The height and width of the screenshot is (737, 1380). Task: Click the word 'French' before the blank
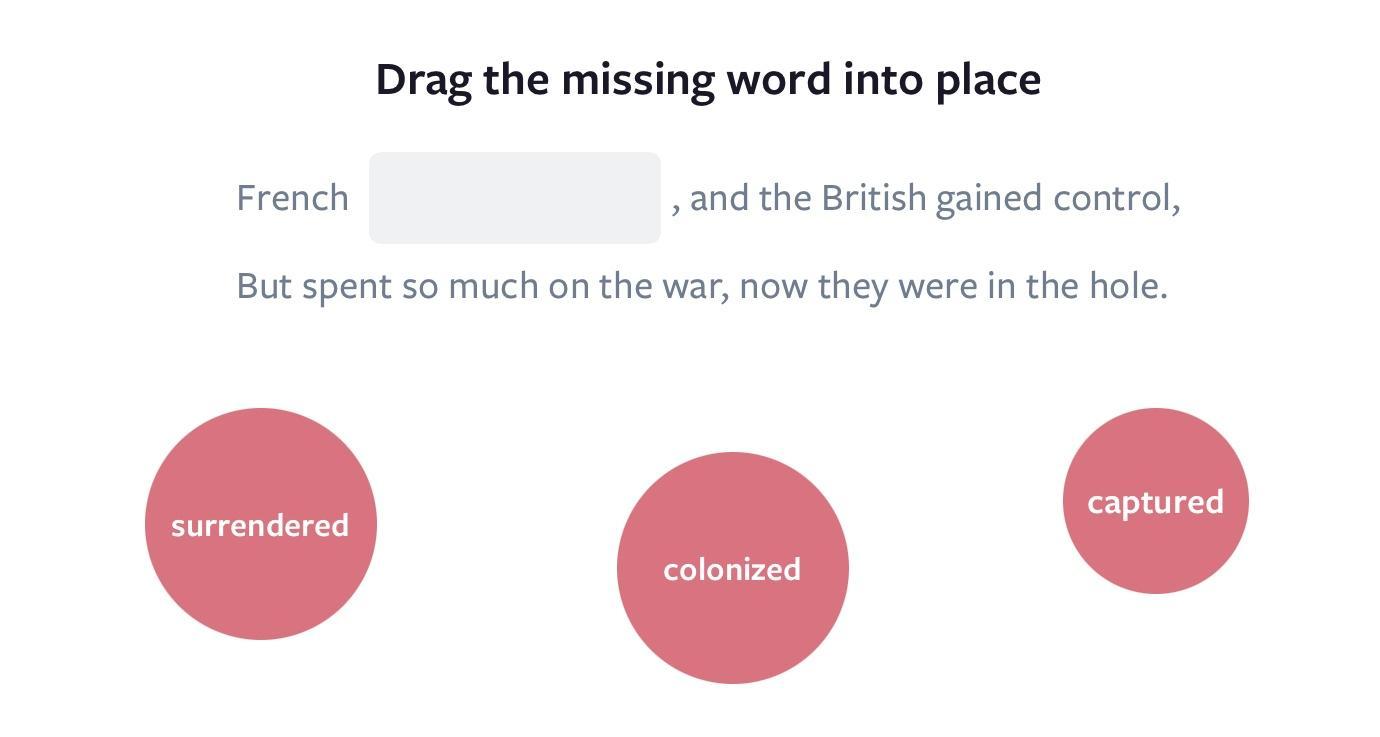pyautogui.click(x=293, y=198)
